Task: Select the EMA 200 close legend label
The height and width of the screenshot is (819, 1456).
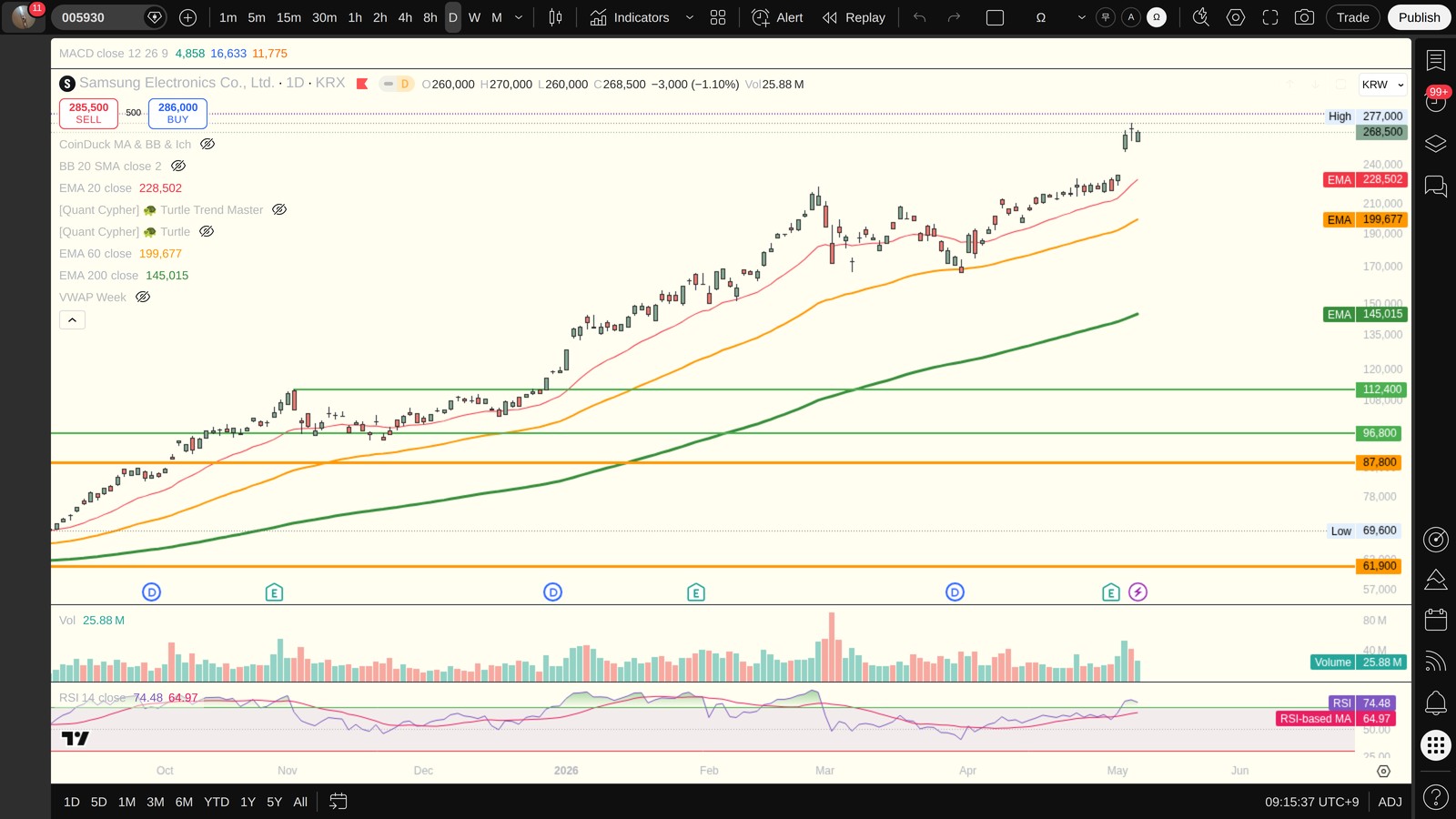Action: pos(98,275)
